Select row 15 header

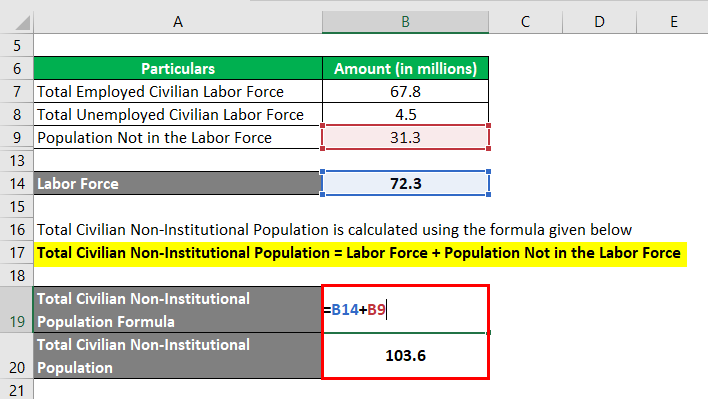17,207
